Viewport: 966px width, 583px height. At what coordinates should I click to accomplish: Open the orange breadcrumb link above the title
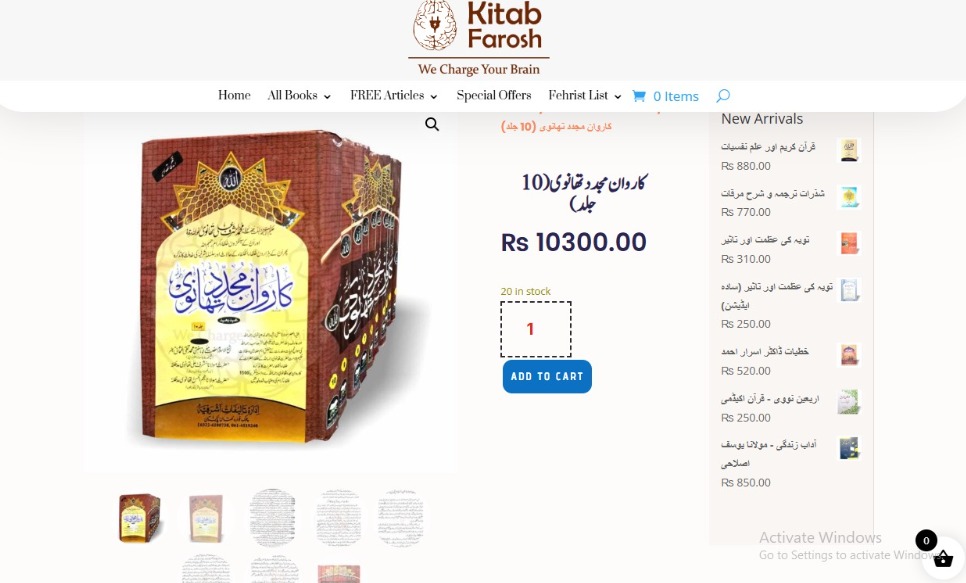click(x=556, y=126)
